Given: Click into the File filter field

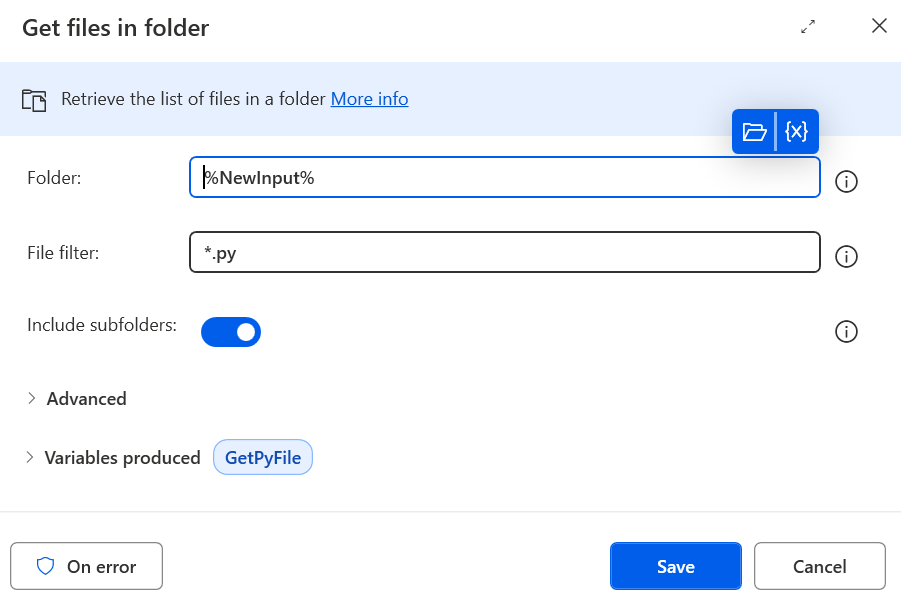Looking at the screenshot, I should click(505, 252).
